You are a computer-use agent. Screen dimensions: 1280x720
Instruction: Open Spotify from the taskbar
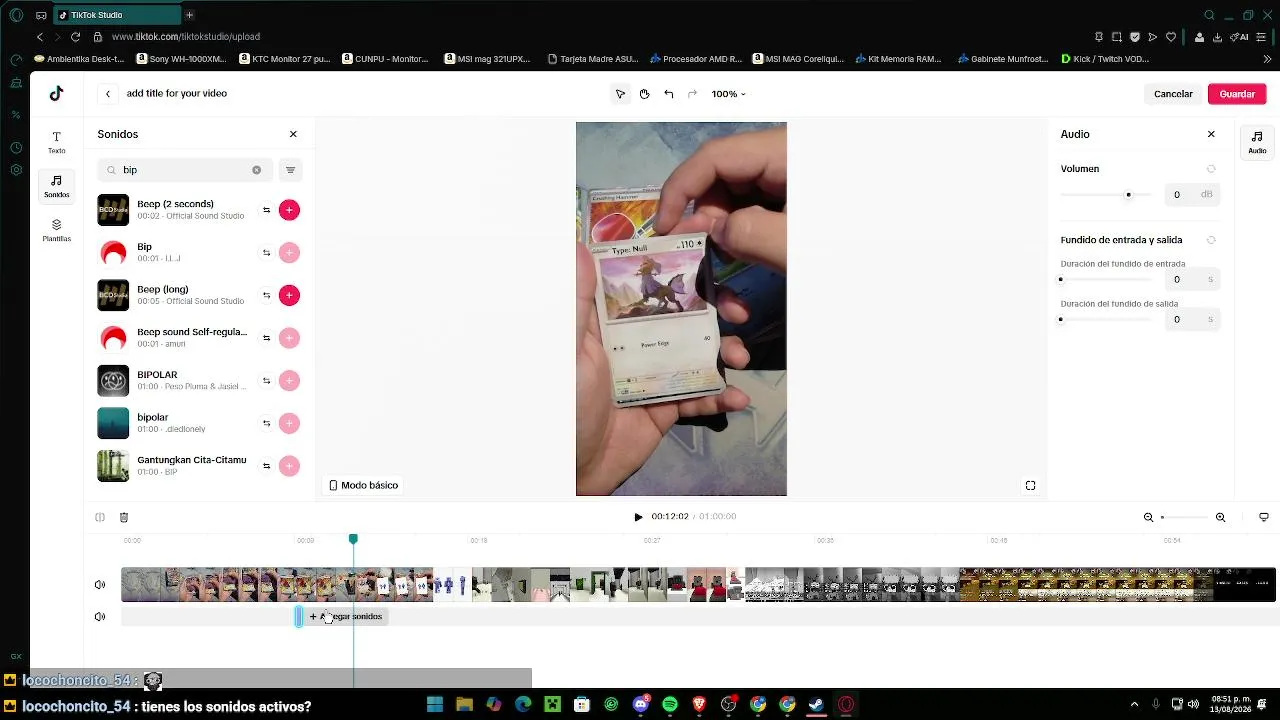670,705
